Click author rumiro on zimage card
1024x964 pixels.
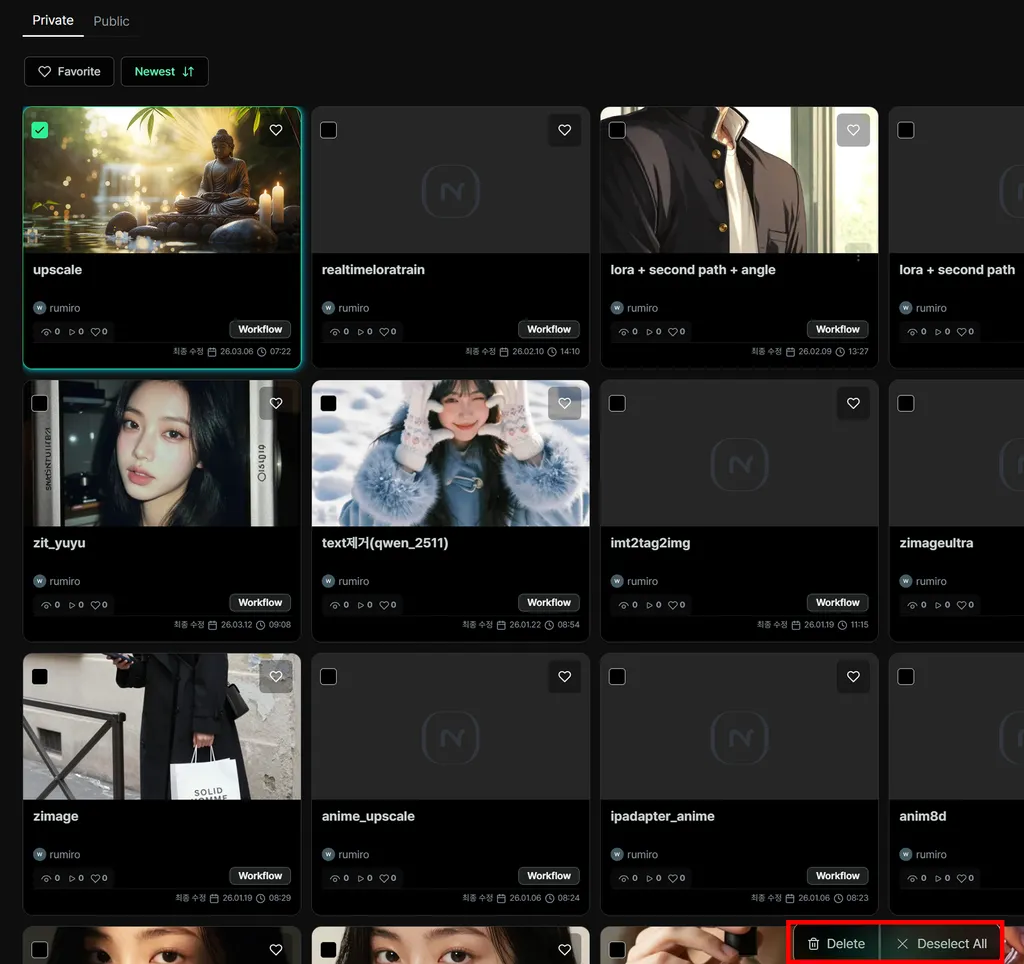point(57,854)
